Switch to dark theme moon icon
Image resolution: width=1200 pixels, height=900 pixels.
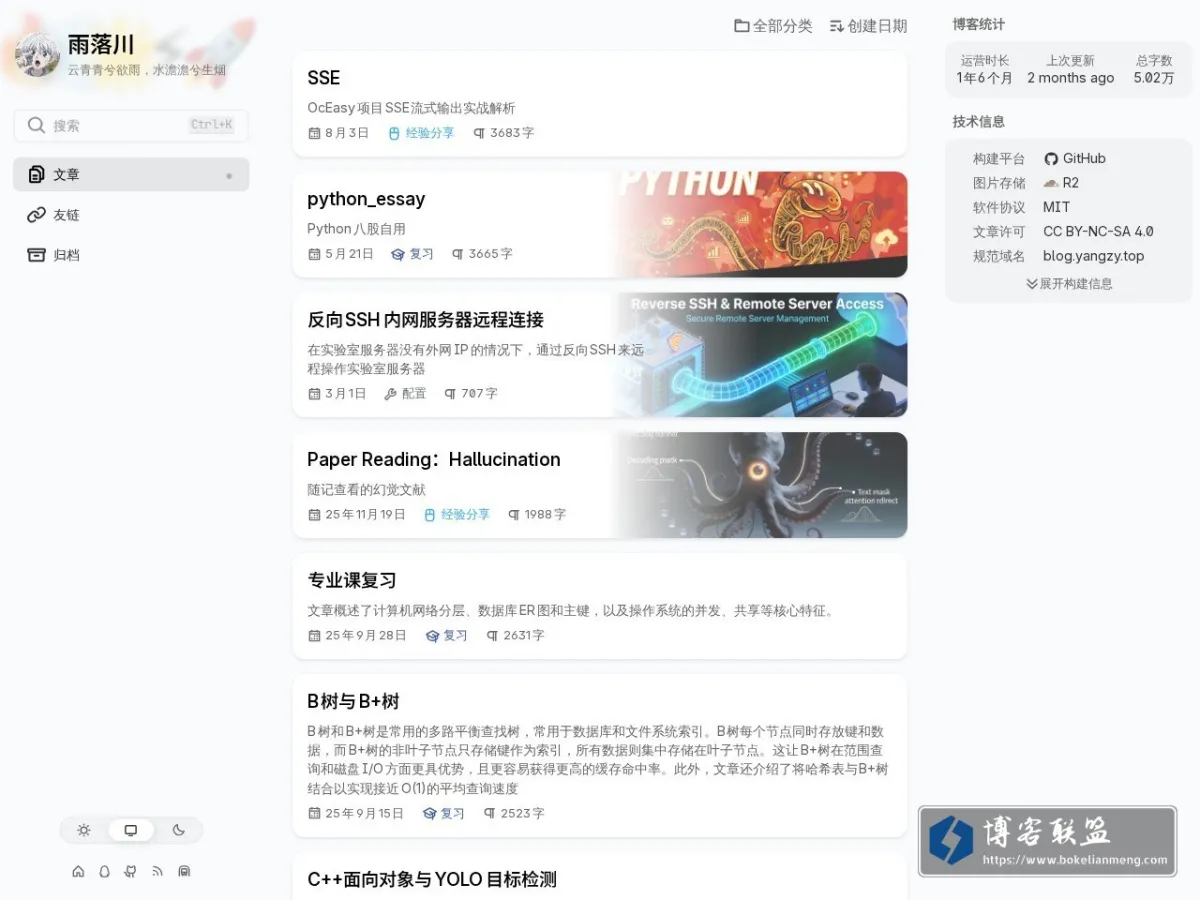point(179,830)
